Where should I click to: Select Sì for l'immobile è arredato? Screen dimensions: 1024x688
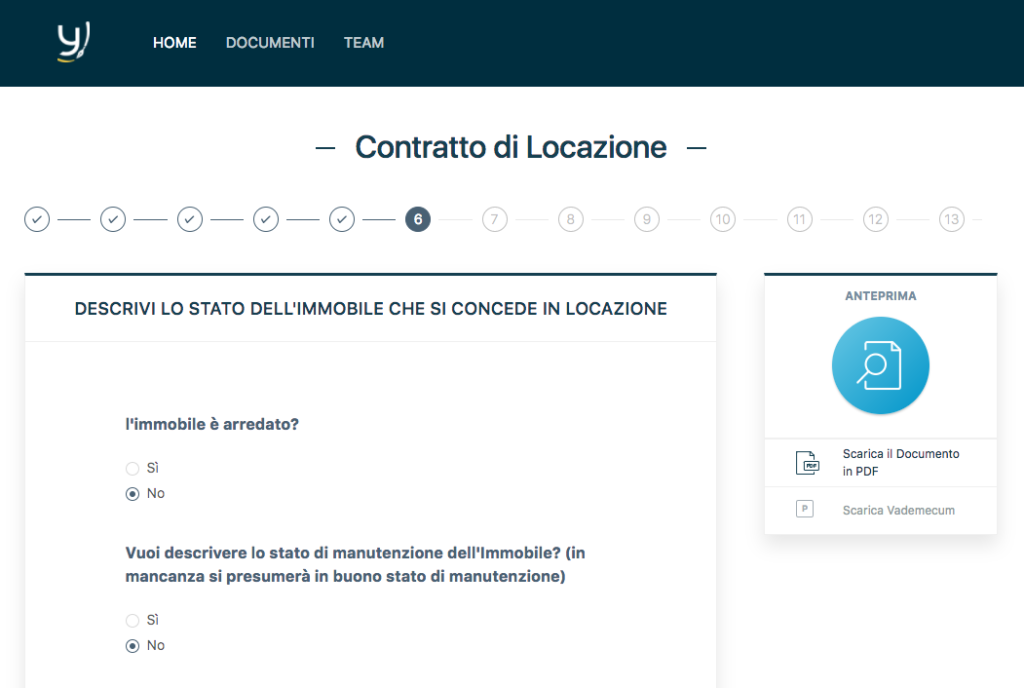[x=133, y=469]
